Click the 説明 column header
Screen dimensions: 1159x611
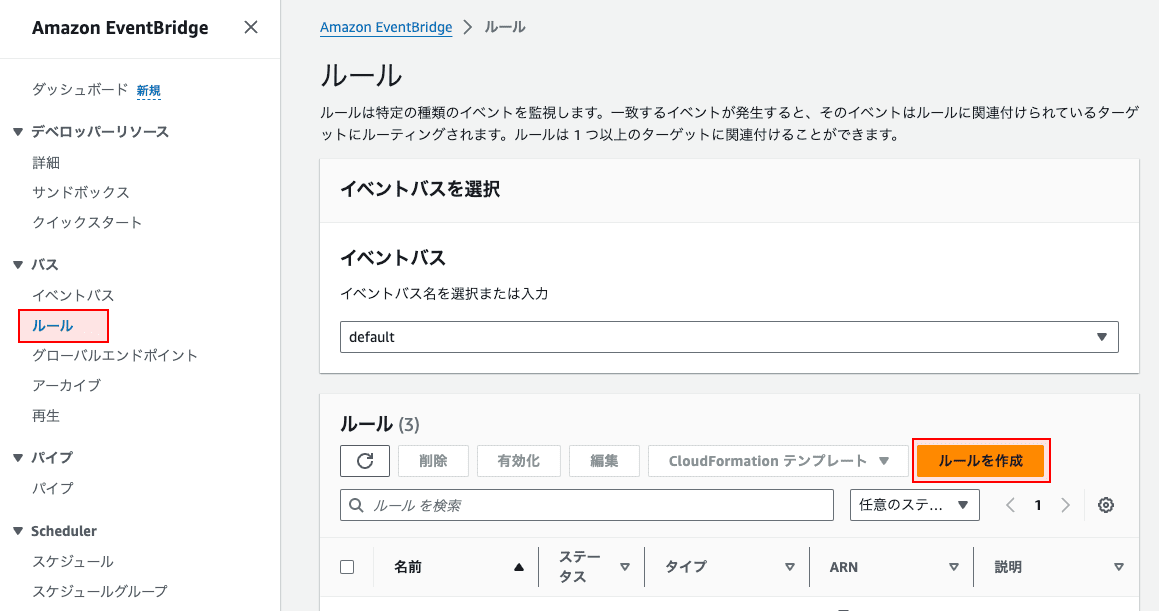[1008, 567]
